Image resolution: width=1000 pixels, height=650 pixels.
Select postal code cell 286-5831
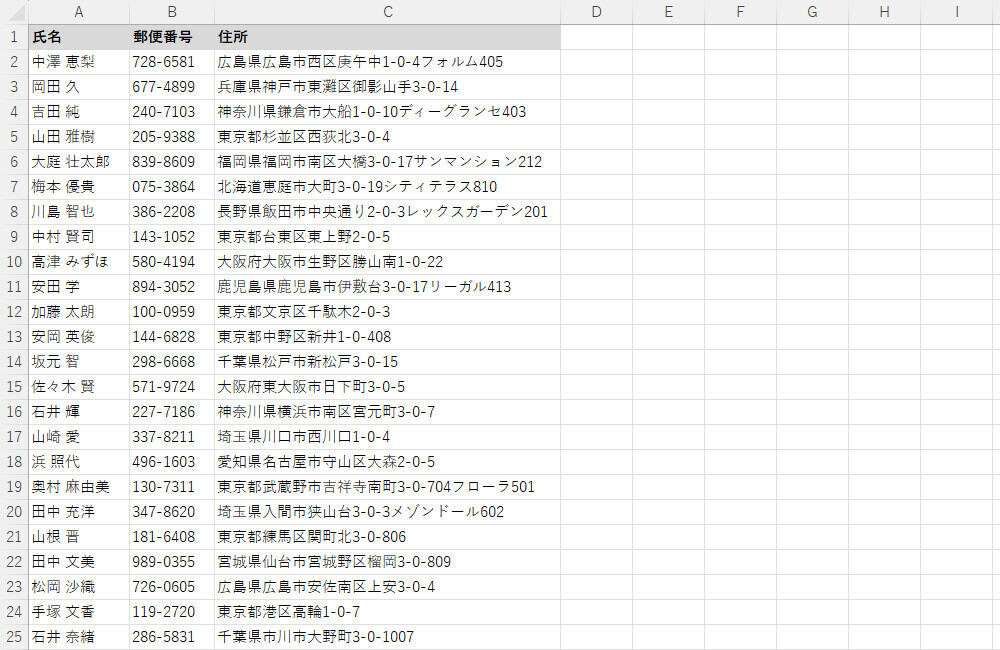[x=172, y=637]
